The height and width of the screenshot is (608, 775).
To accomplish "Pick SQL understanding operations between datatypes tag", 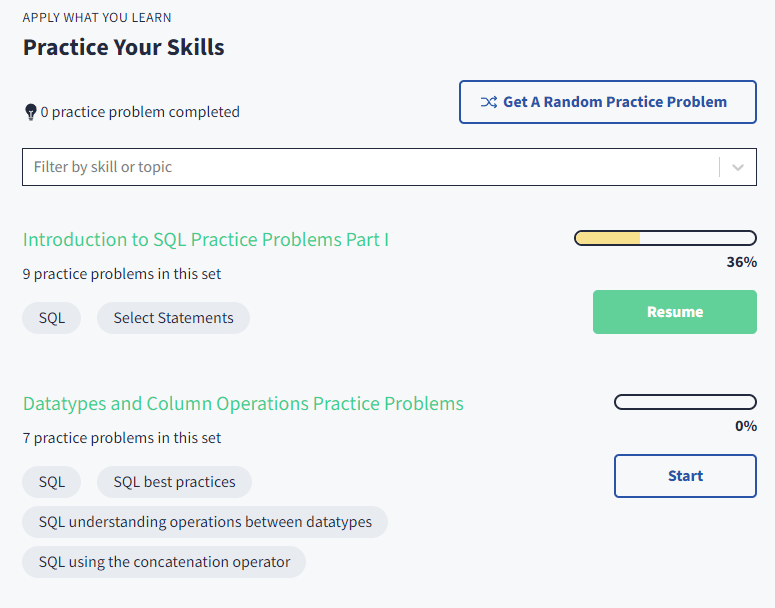I will (205, 522).
